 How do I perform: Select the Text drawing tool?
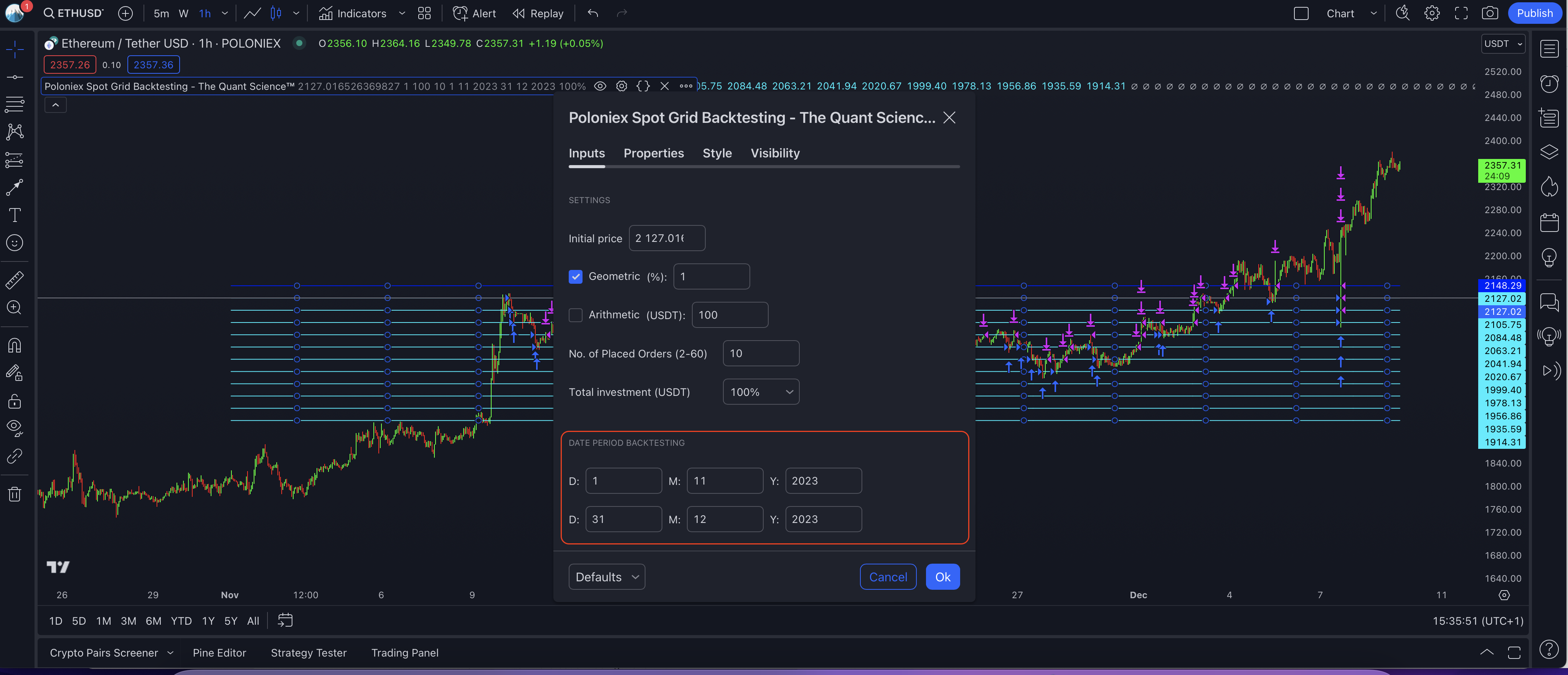[15, 215]
